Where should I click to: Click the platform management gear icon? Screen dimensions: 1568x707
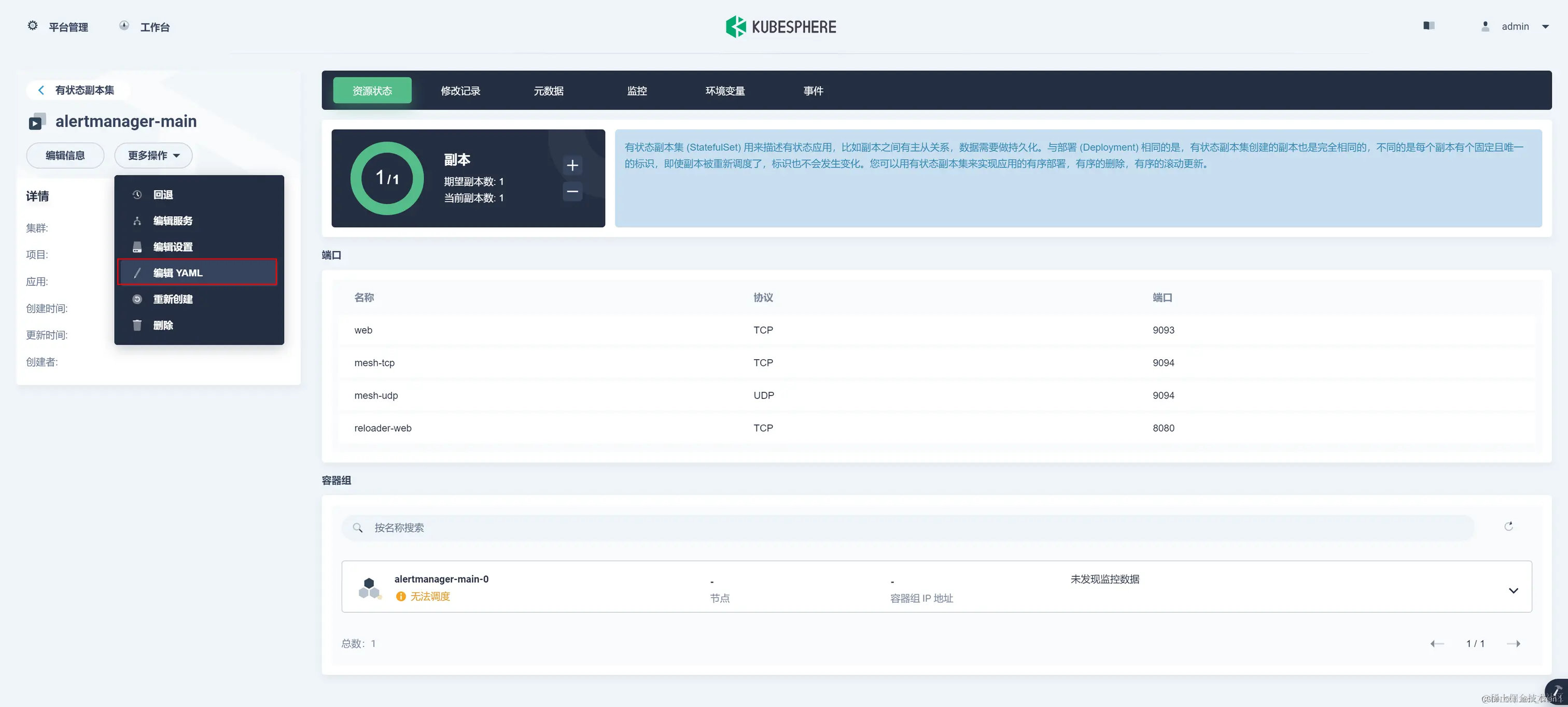32,25
